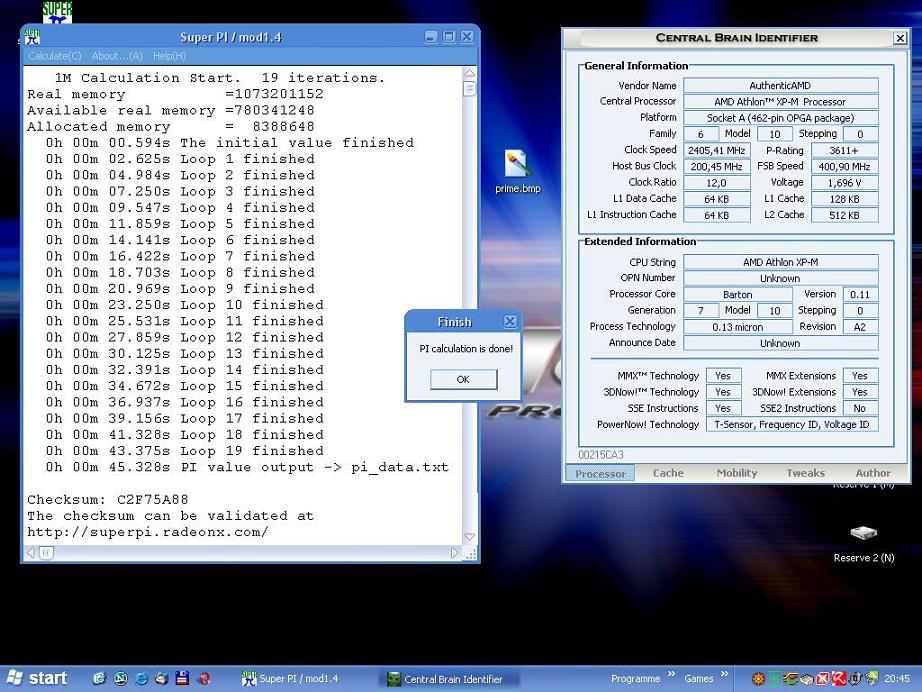The width and height of the screenshot is (922, 692).
Task: Click the SSE2 Instructions No field
Action: click(860, 408)
